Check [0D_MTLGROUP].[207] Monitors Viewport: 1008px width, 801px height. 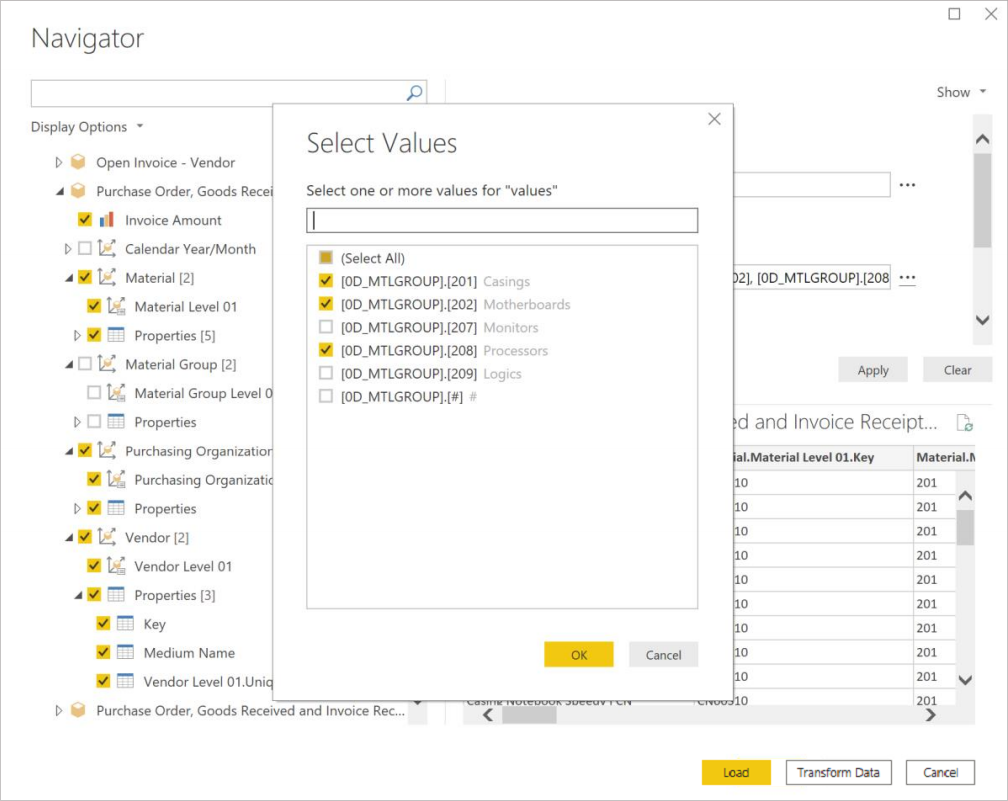326,327
